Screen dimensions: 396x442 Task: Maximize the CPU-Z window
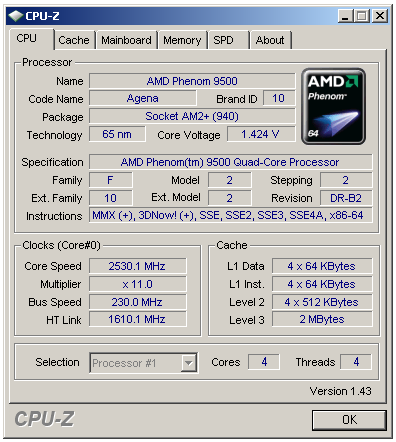coord(362,16)
